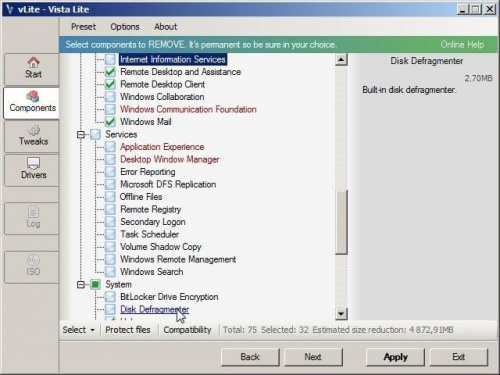Tick the Offline Files checkbox

(110, 197)
